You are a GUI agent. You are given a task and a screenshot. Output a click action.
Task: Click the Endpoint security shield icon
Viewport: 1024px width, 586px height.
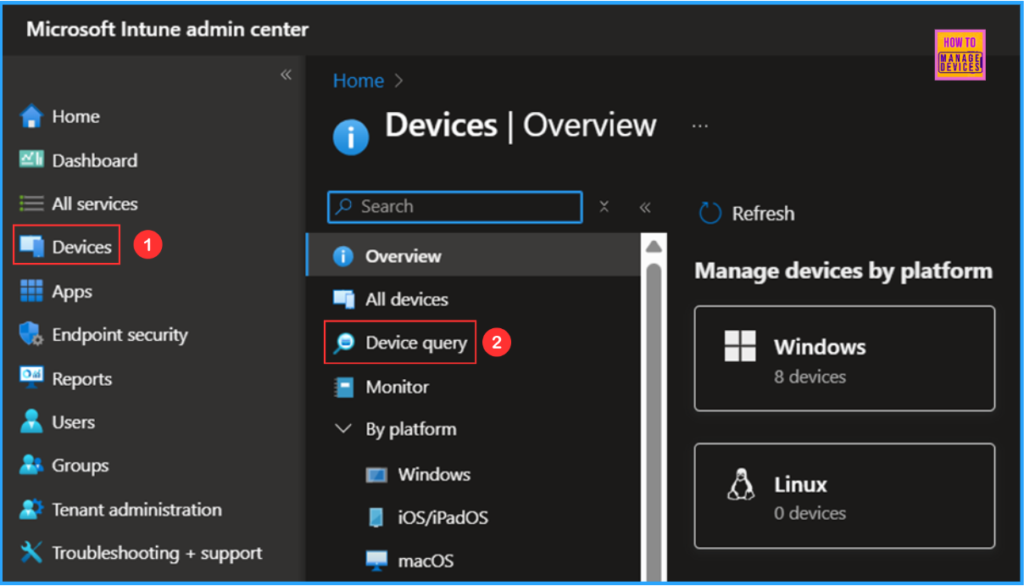[x=31, y=334]
